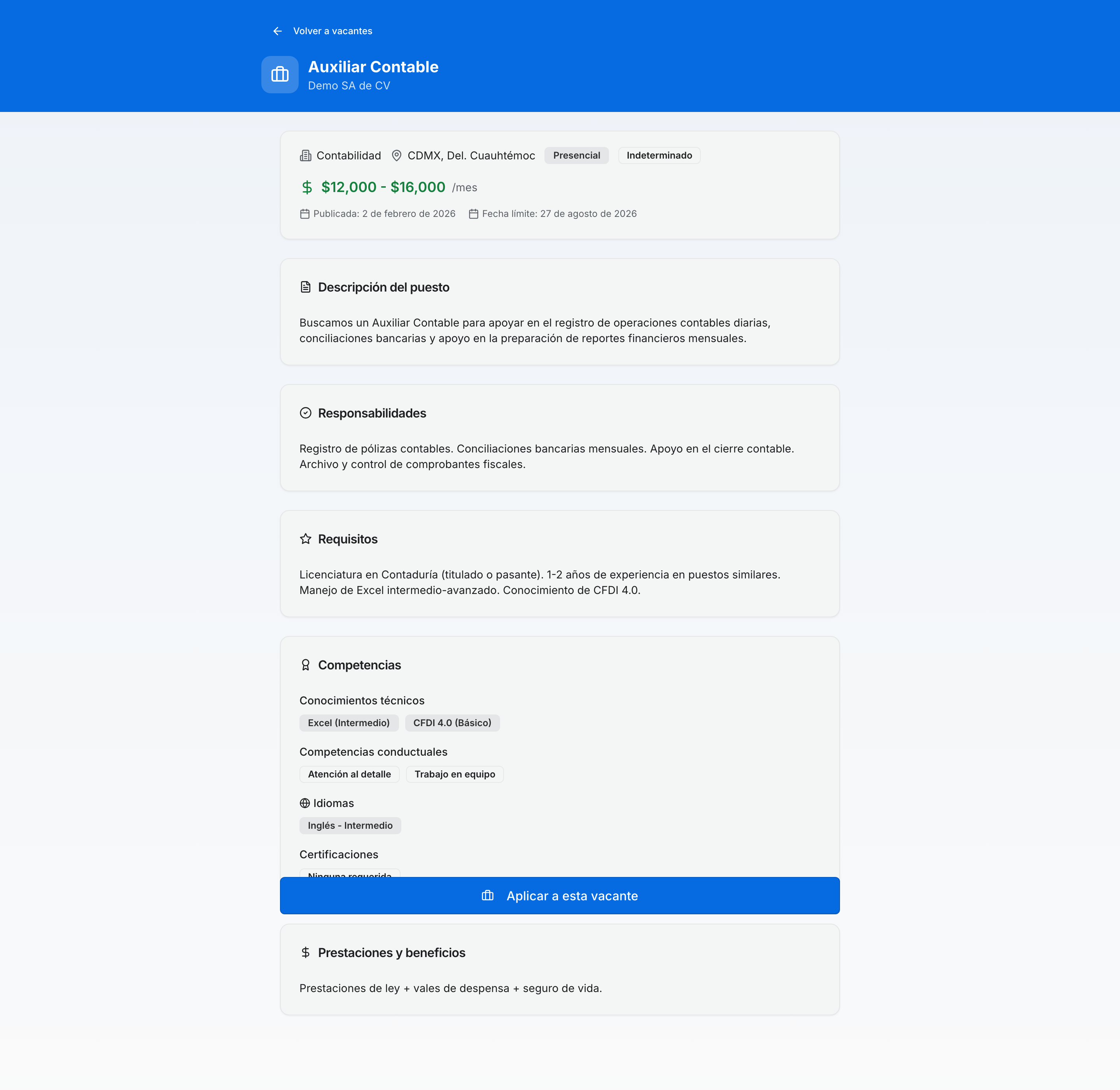This screenshot has height=1090, width=1120.
Task: Click the Prestaciones y beneficios heading
Action: tap(392, 953)
